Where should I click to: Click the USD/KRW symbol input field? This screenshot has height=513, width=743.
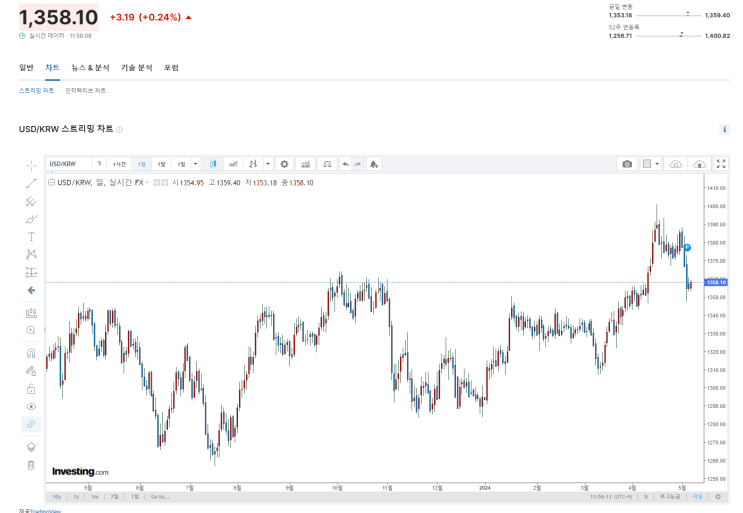[x=69, y=164]
